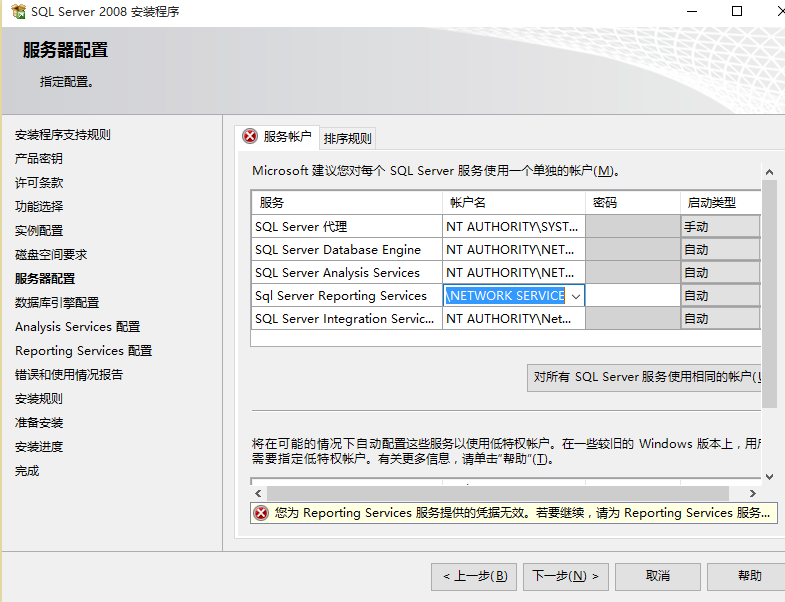The width and height of the screenshot is (785, 602).
Task: Click the 服务 column header
Action: pyautogui.click(x=346, y=202)
